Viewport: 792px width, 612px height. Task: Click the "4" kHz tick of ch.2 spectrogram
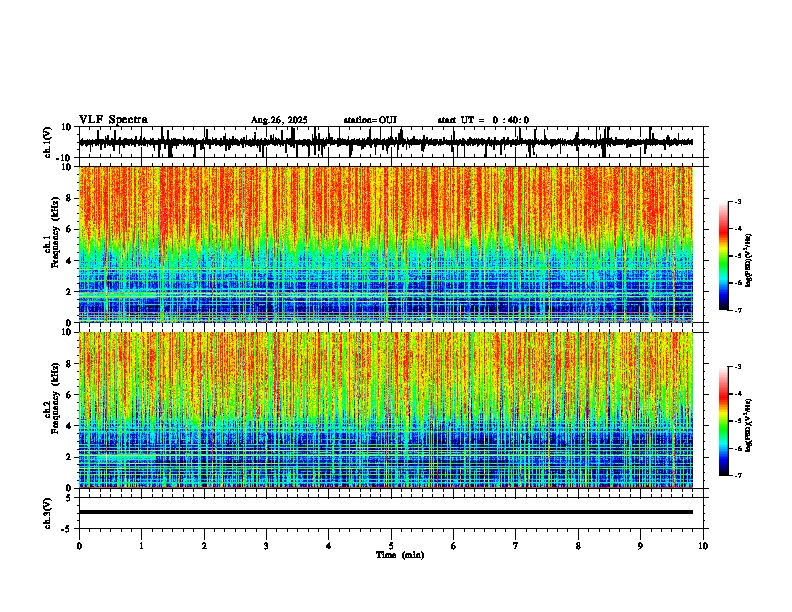[x=70, y=426]
